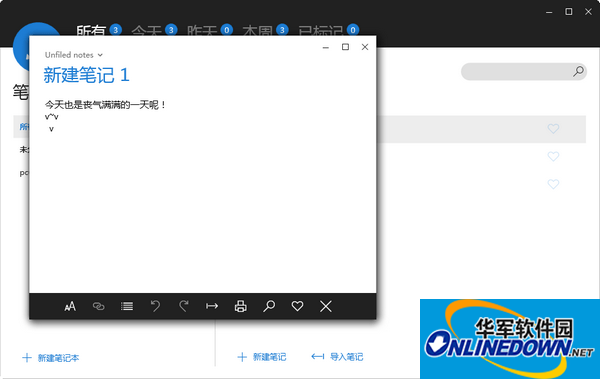Screen dimensions: 600x379
Task: Print the note with the printer icon
Action: pyautogui.click(x=240, y=306)
